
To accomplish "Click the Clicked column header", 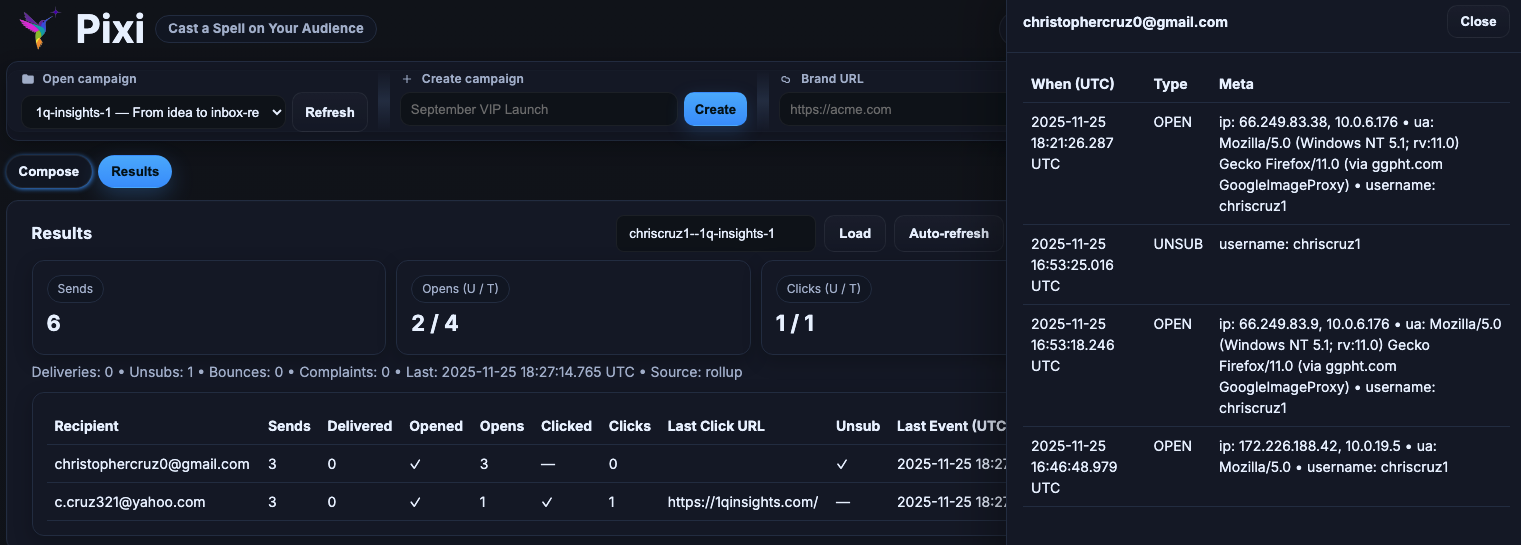I will click(567, 426).
